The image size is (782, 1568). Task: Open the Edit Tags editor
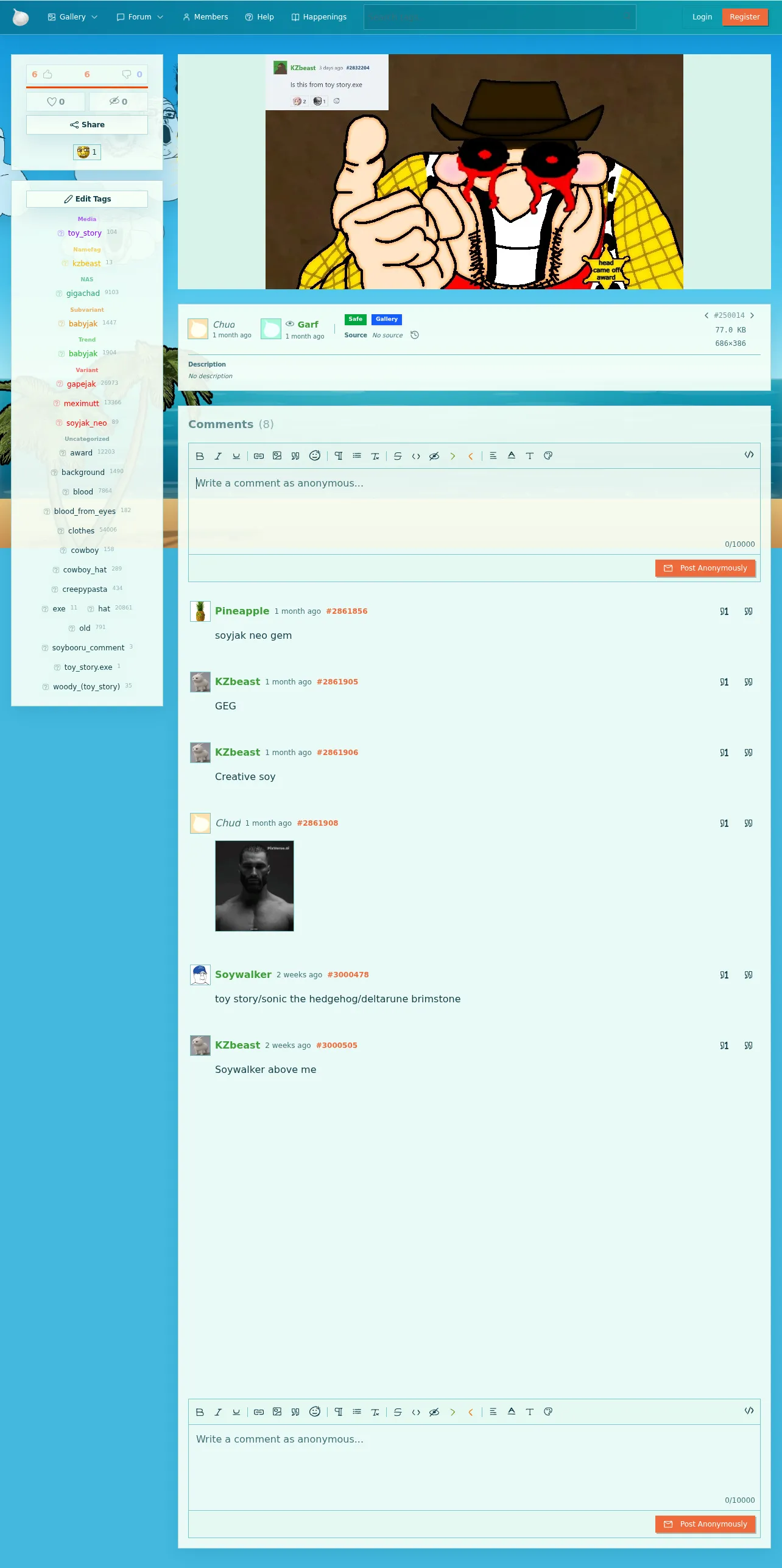[x=87, y=199]
